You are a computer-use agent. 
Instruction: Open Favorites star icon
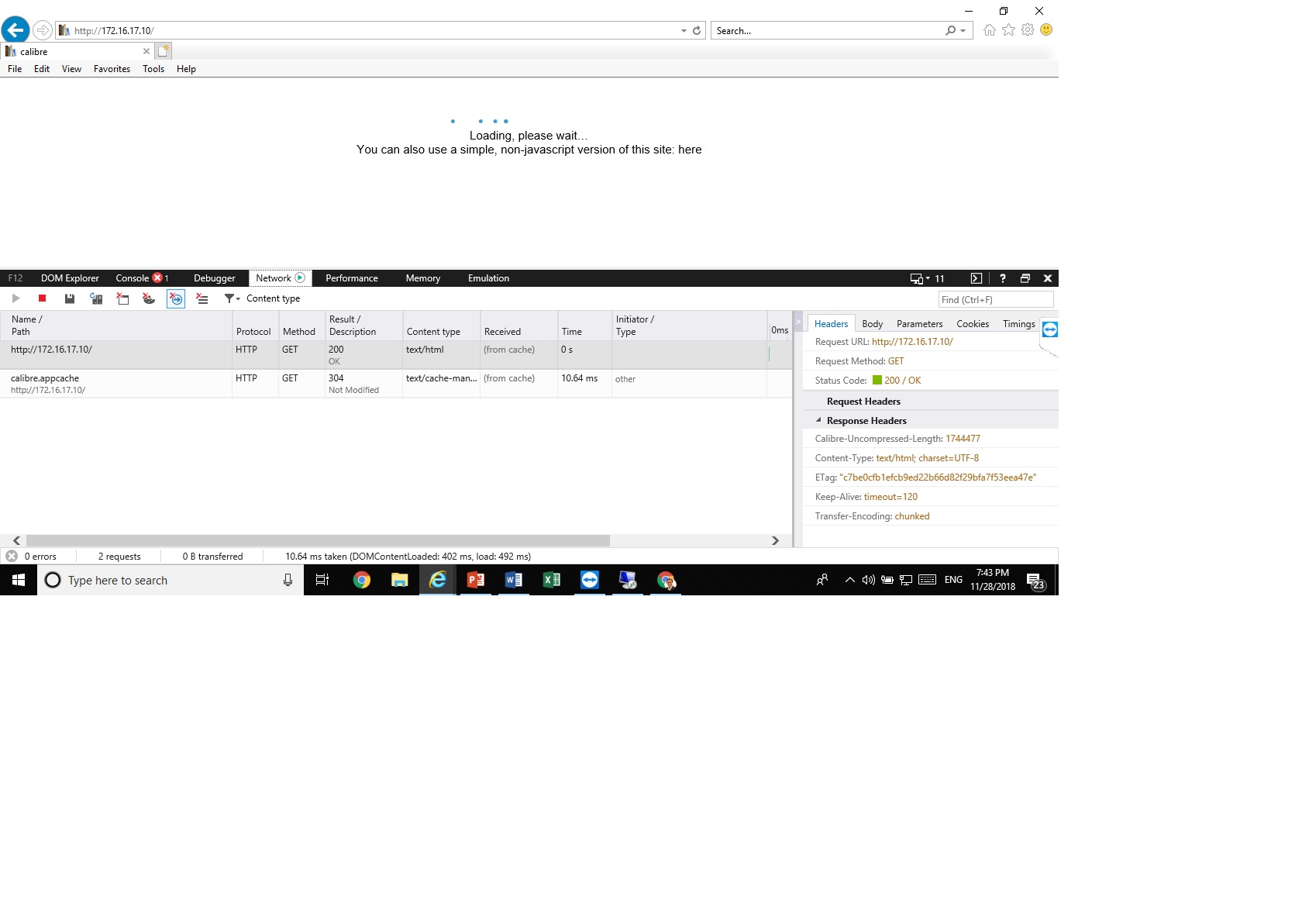coord(1008,30)
